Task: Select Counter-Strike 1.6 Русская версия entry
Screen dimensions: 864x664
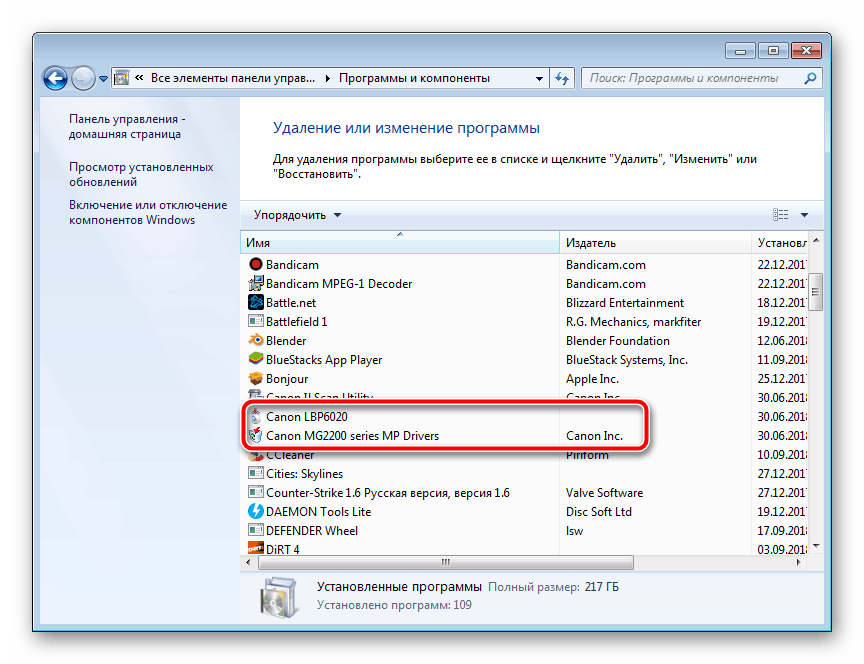Action: 388,493
